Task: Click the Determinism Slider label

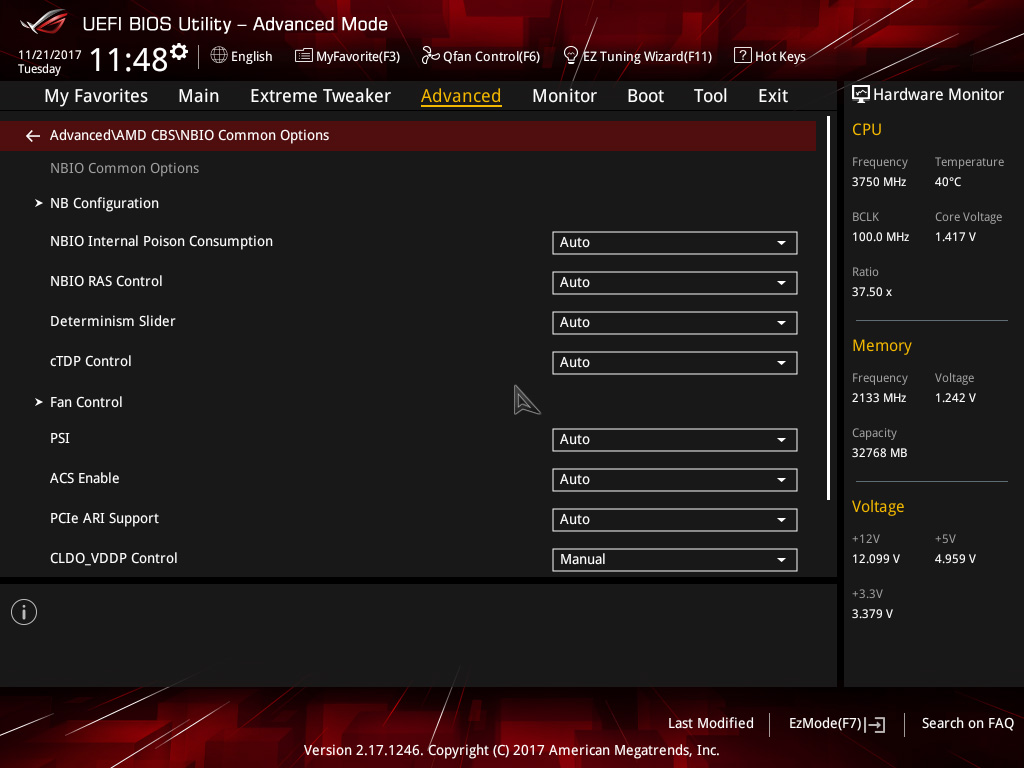Action: [x=112, y=321]
